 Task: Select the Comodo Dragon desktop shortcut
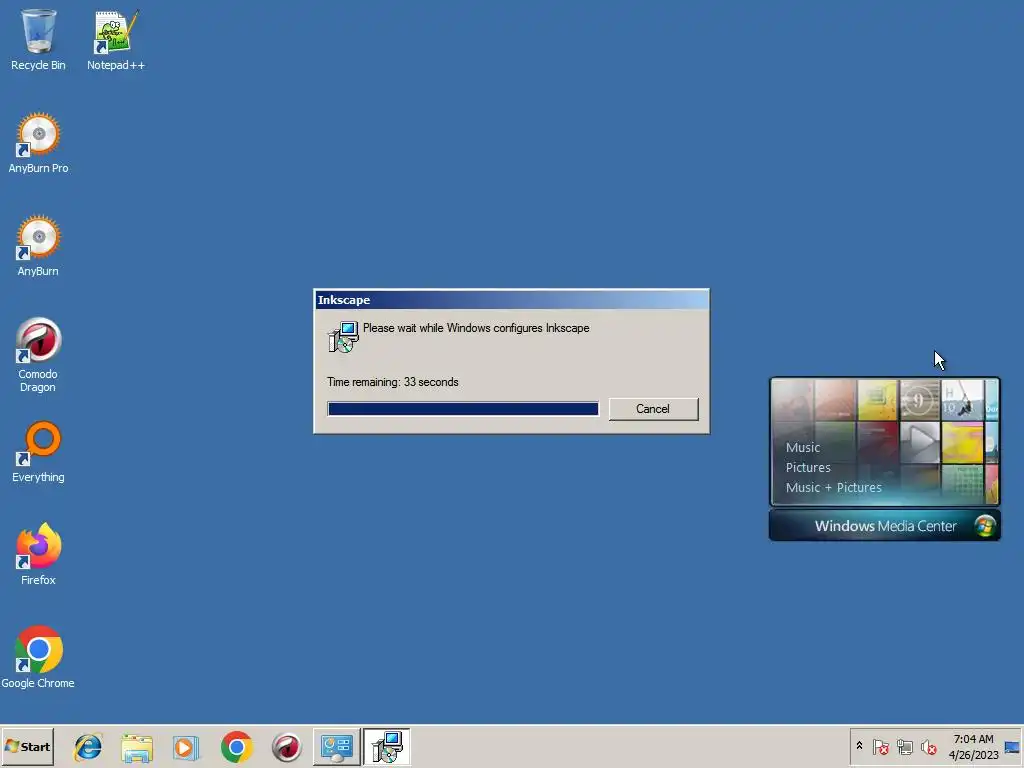coord(38,355)
